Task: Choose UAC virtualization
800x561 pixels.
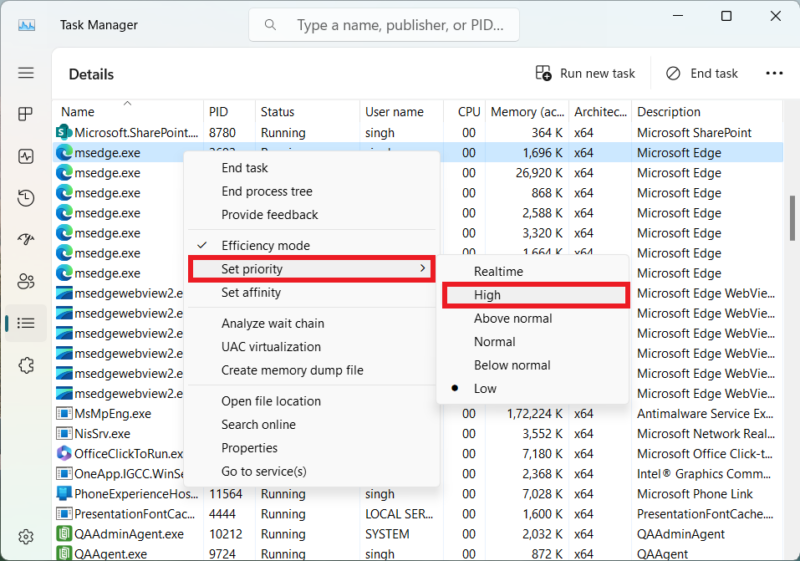Action: point(311,347)
